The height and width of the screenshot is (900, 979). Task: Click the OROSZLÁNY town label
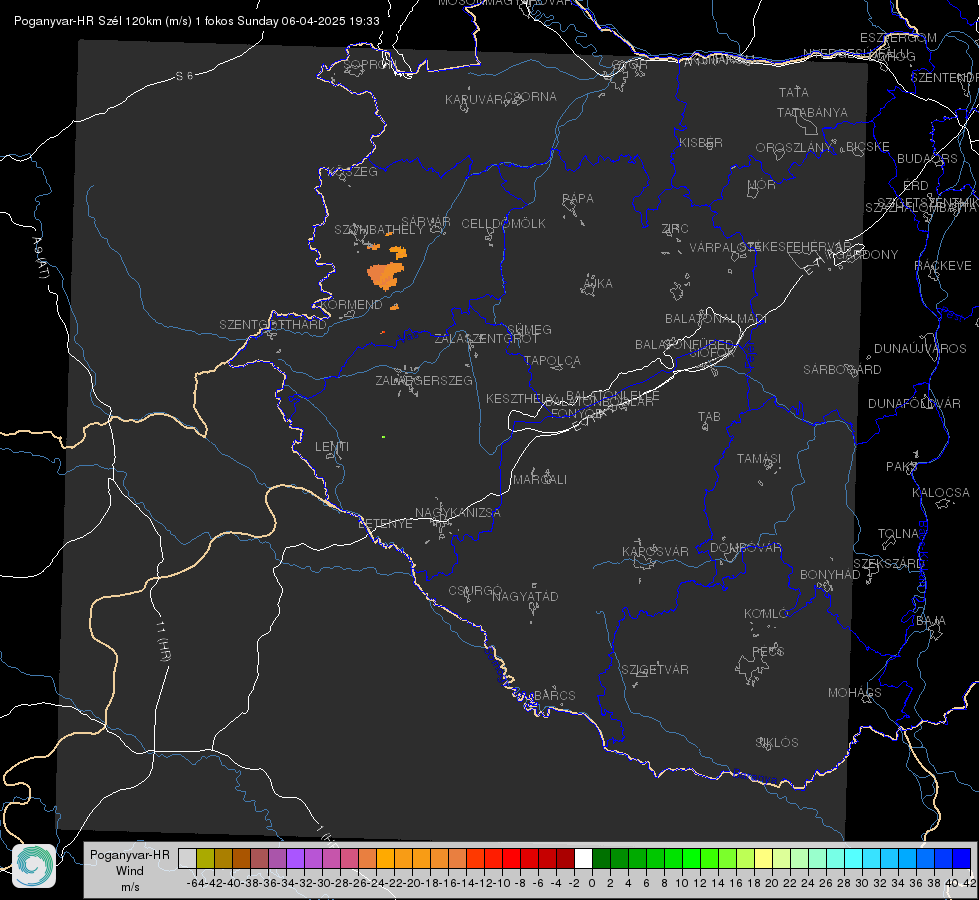[x=794, y=148]
